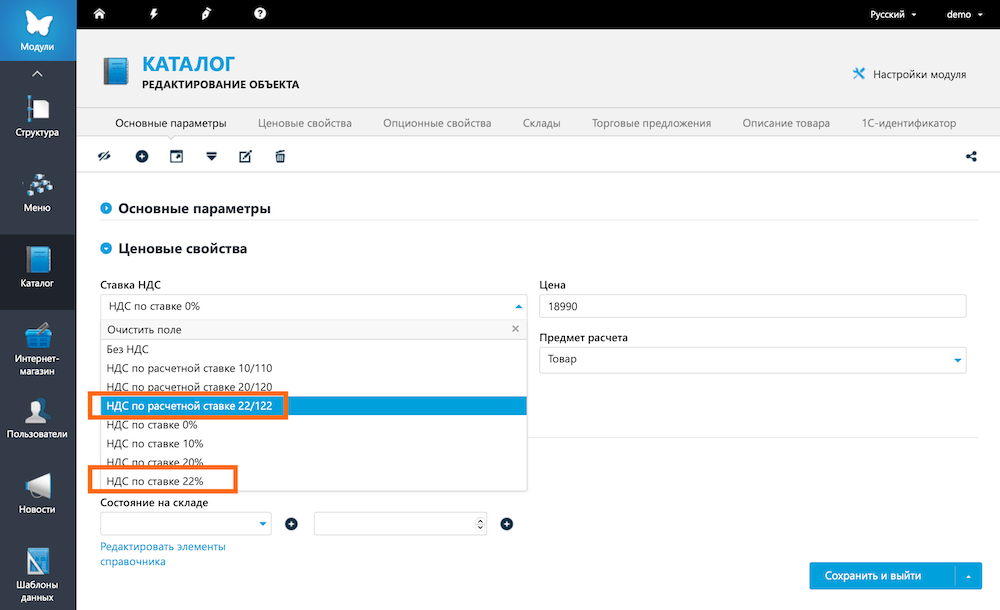Toggle object visibility with crossed-eye icon
The width and height of the screenshot is (1000, 610).
click(x=103, y=156)
